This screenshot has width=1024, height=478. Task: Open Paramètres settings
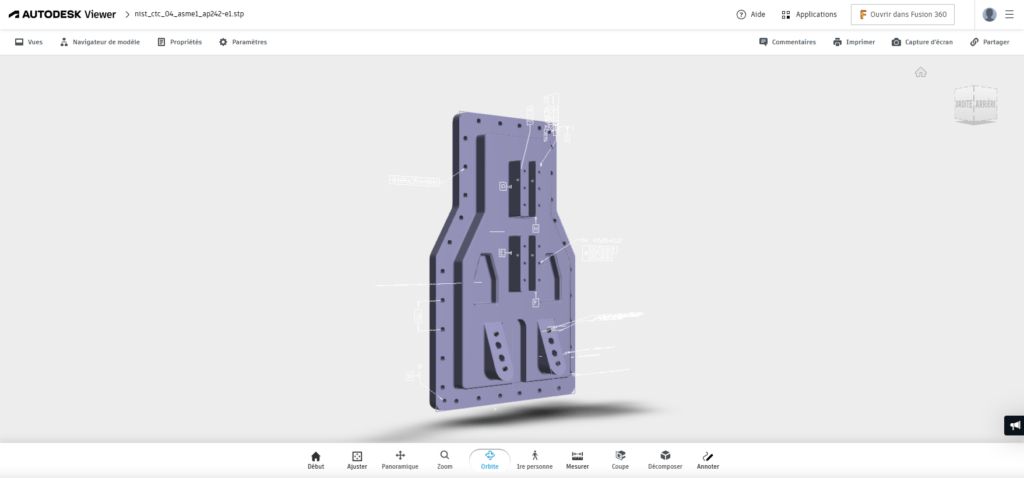point(242,42)
